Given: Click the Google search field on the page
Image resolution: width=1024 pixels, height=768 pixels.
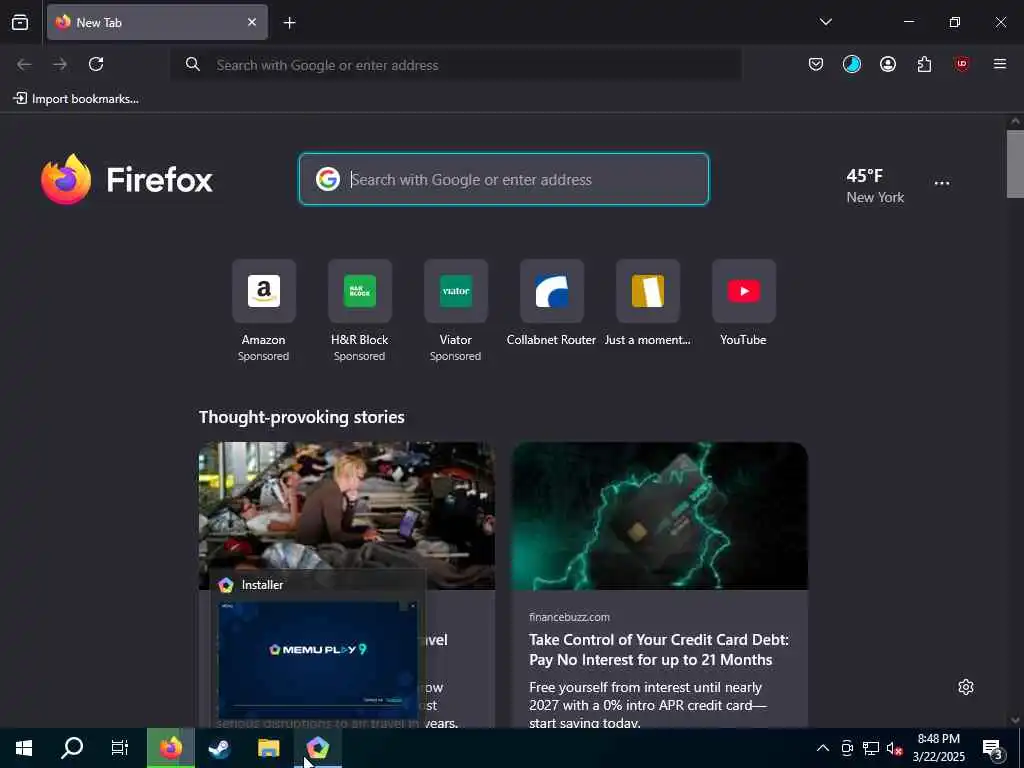Looking at the screenshot, I should (x=504, y=179).
